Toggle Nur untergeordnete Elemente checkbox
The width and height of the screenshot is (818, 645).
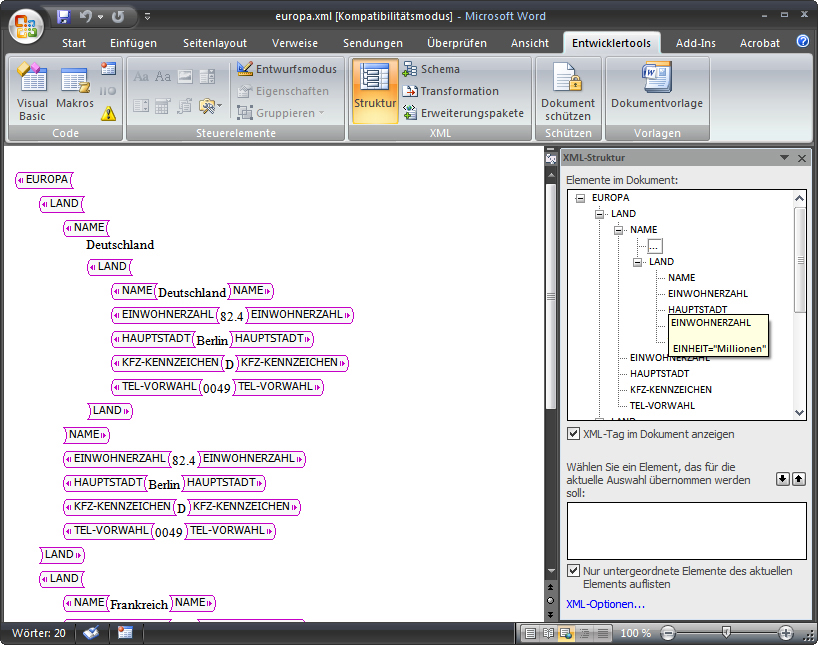tap(573, 570)
